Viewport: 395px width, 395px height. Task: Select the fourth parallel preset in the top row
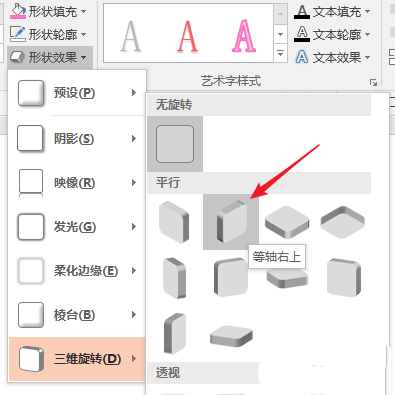pyautogui.click(x=343, y=222)
